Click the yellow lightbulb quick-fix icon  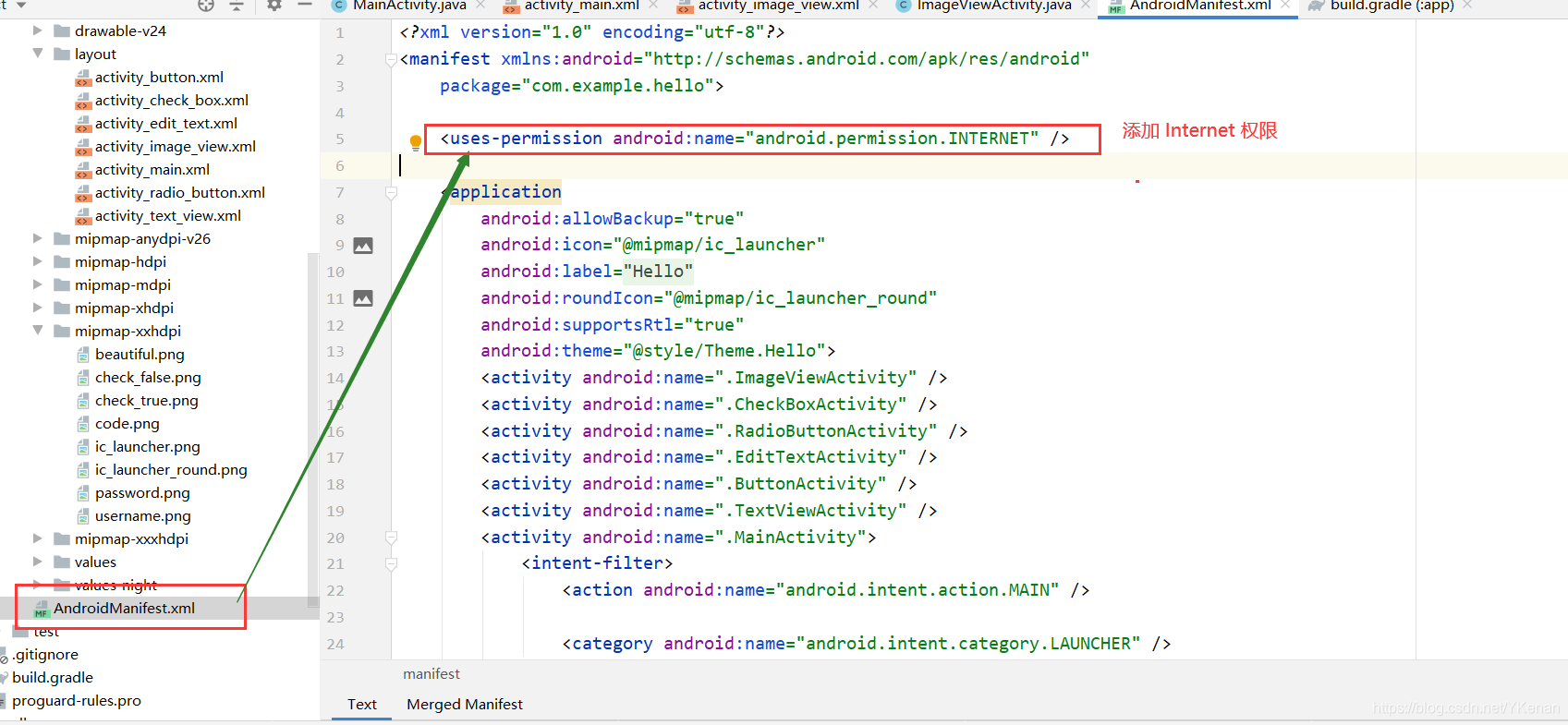(416, 142)
